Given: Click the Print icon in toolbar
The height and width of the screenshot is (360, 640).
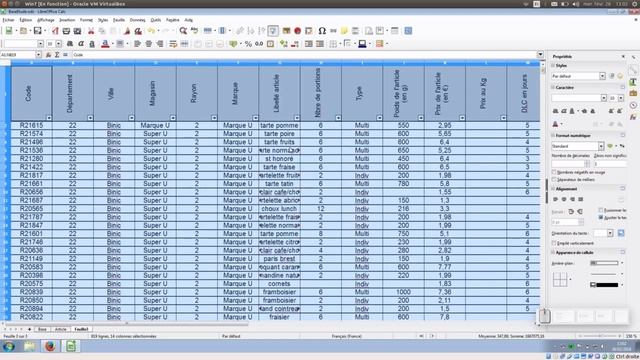Looking at the screenshot, I should point(66,31).
